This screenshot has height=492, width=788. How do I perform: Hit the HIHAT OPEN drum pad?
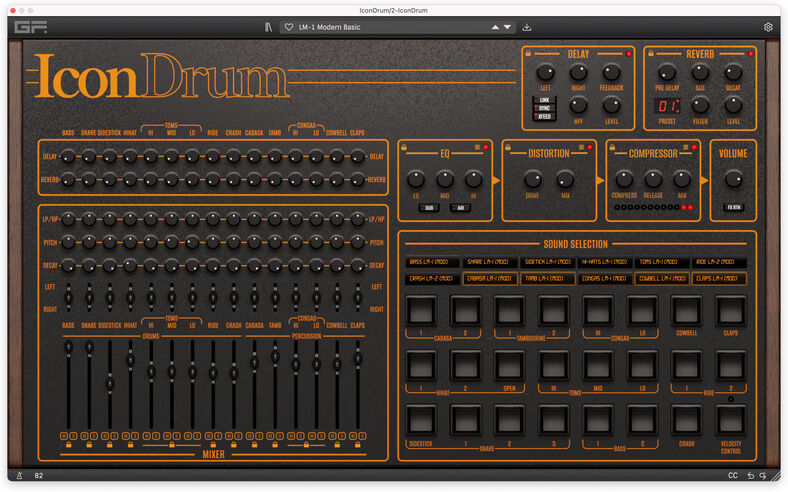[x=510, y=366]
